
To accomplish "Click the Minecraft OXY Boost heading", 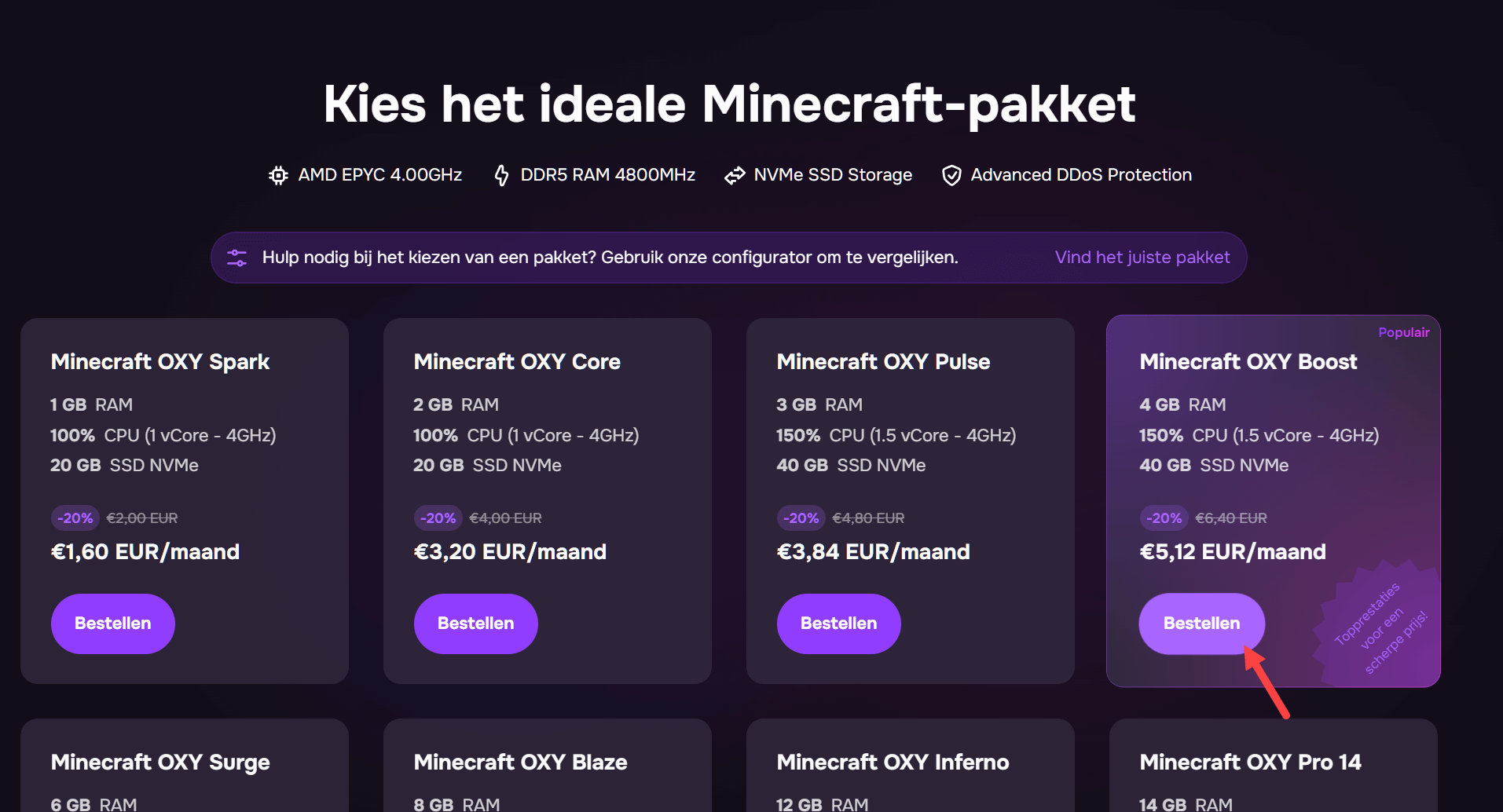I will tap(1248, 361).
